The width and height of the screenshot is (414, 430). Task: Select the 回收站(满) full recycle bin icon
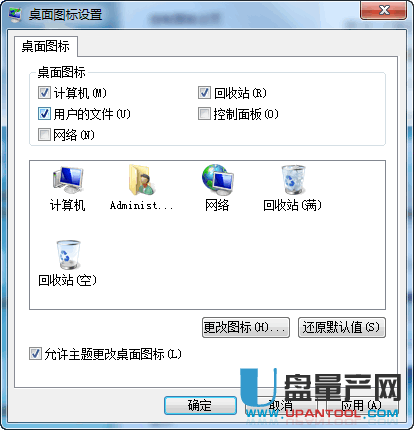(293, 180)
